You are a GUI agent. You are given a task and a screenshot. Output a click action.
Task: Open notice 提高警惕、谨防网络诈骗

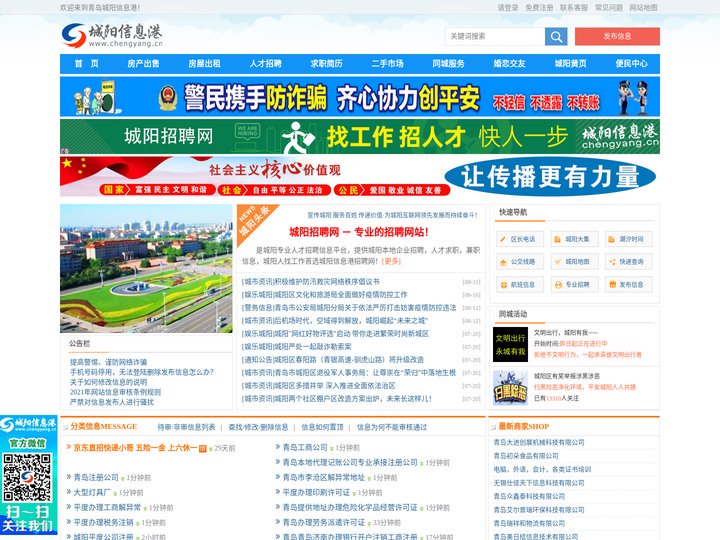point(108,362)
